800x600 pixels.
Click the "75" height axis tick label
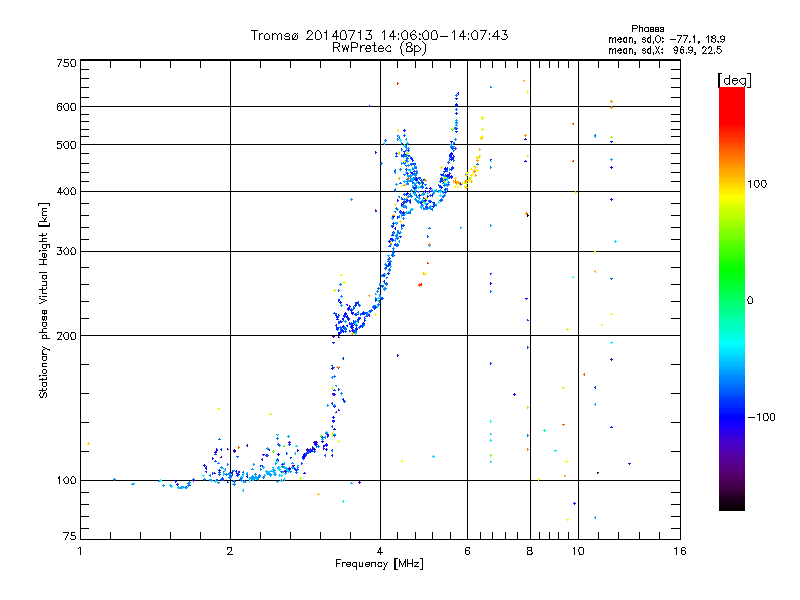coord(70,536)
